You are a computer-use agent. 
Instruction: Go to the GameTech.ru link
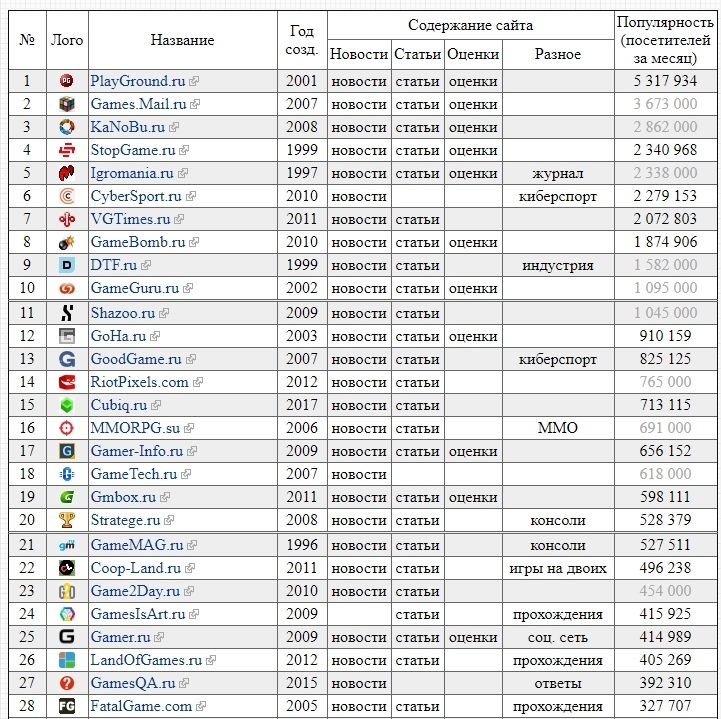[x=133, y=474]
